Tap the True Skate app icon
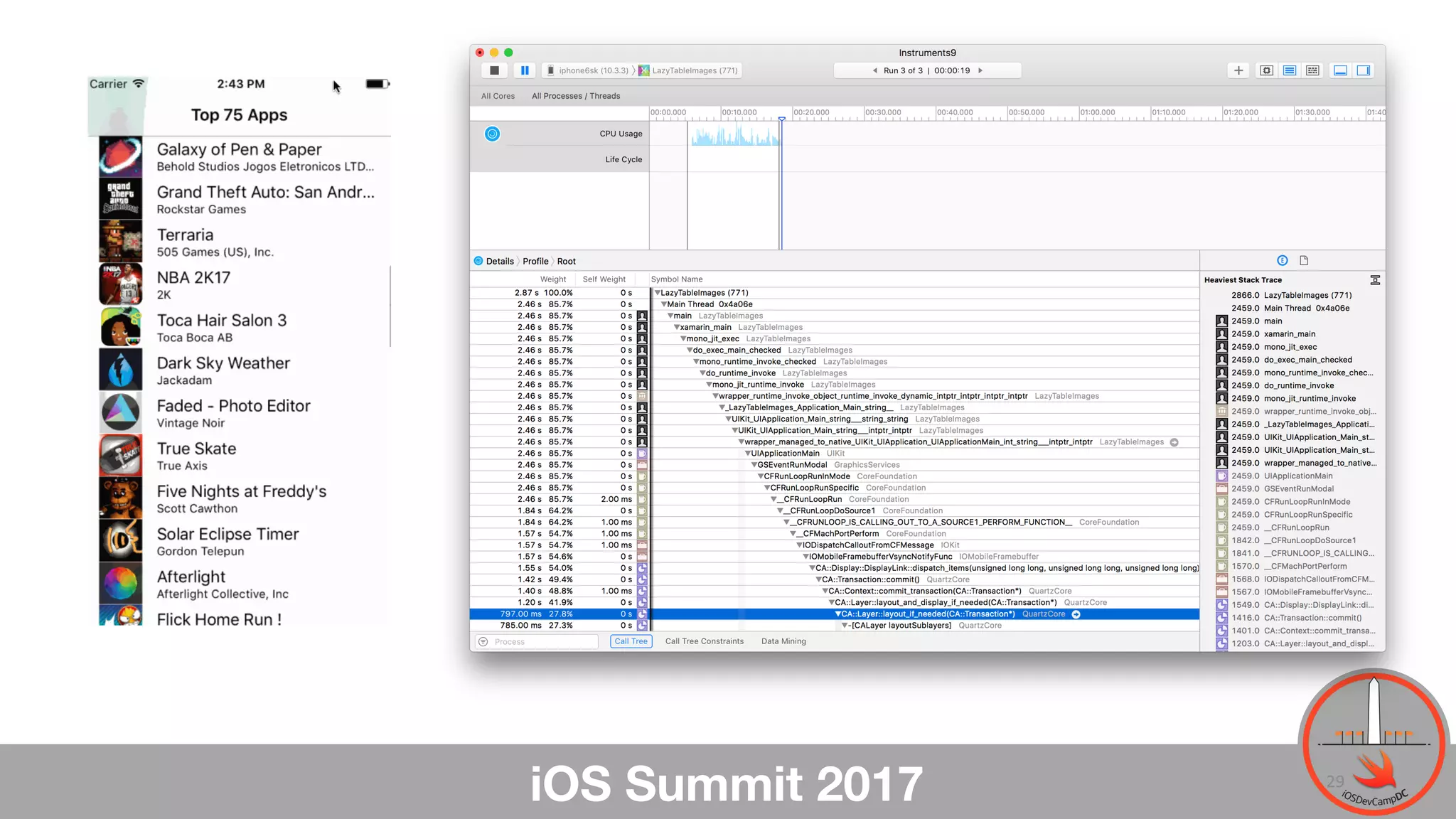 coord(121,456)
